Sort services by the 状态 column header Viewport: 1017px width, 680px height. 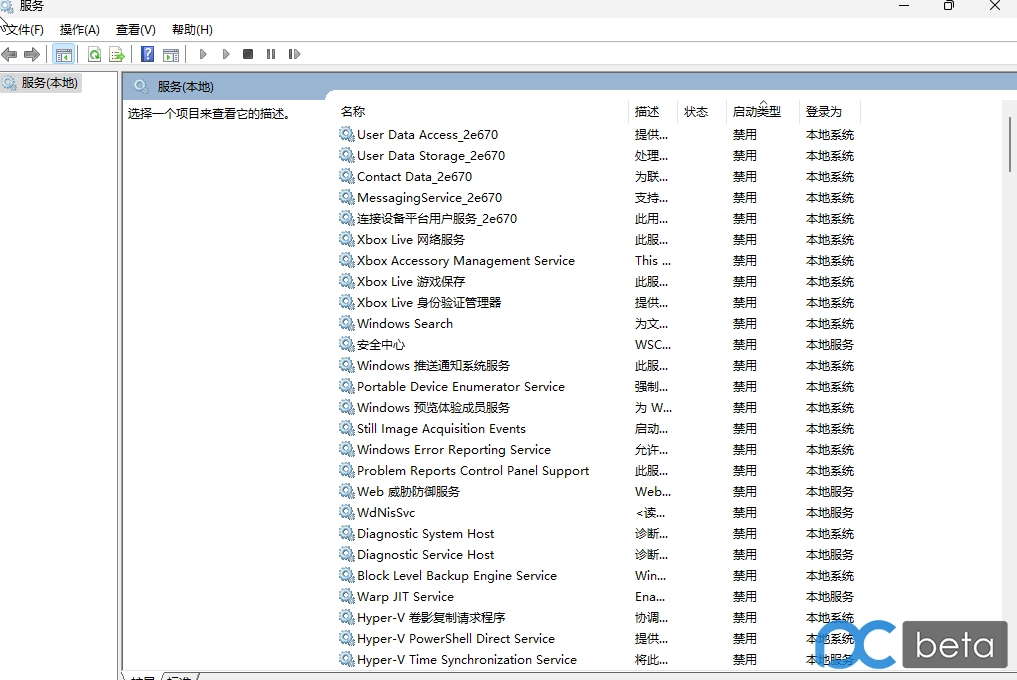697,111
